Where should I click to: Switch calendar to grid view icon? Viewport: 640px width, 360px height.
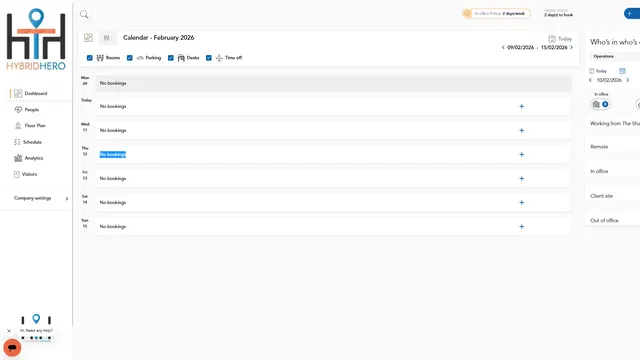click(88, 38)
